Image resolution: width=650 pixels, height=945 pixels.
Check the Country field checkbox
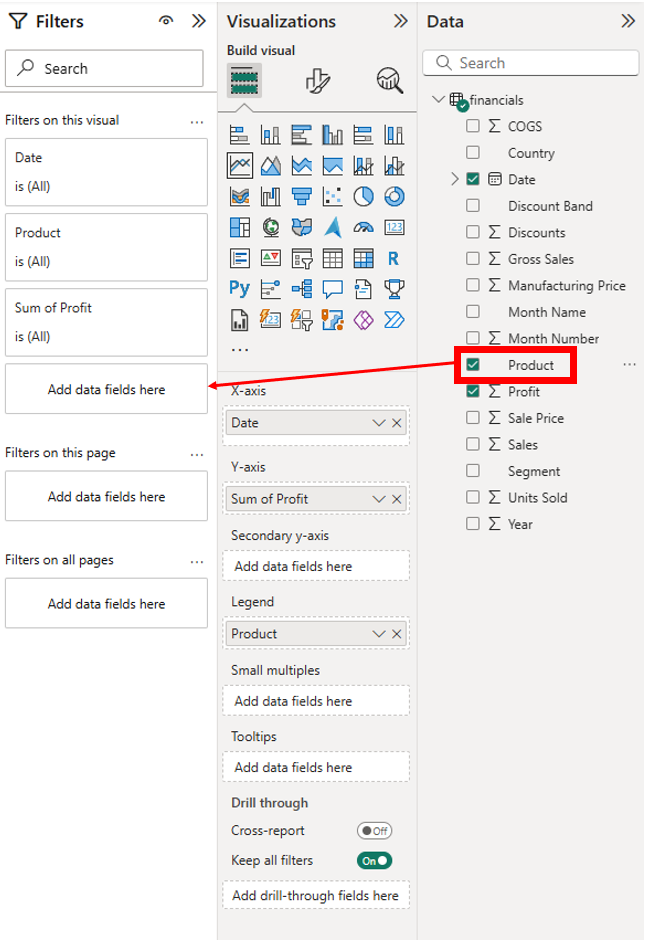(473, 152)
